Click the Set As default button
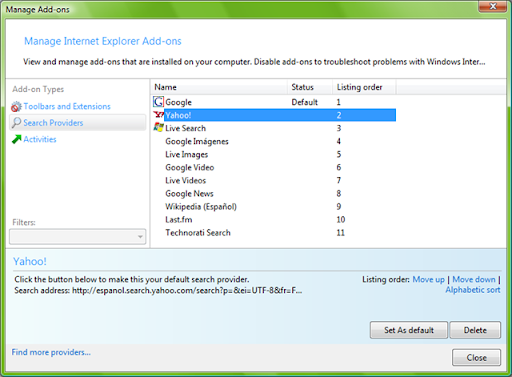The height and width of the screenshot is (377, 512). pos(409,330)
